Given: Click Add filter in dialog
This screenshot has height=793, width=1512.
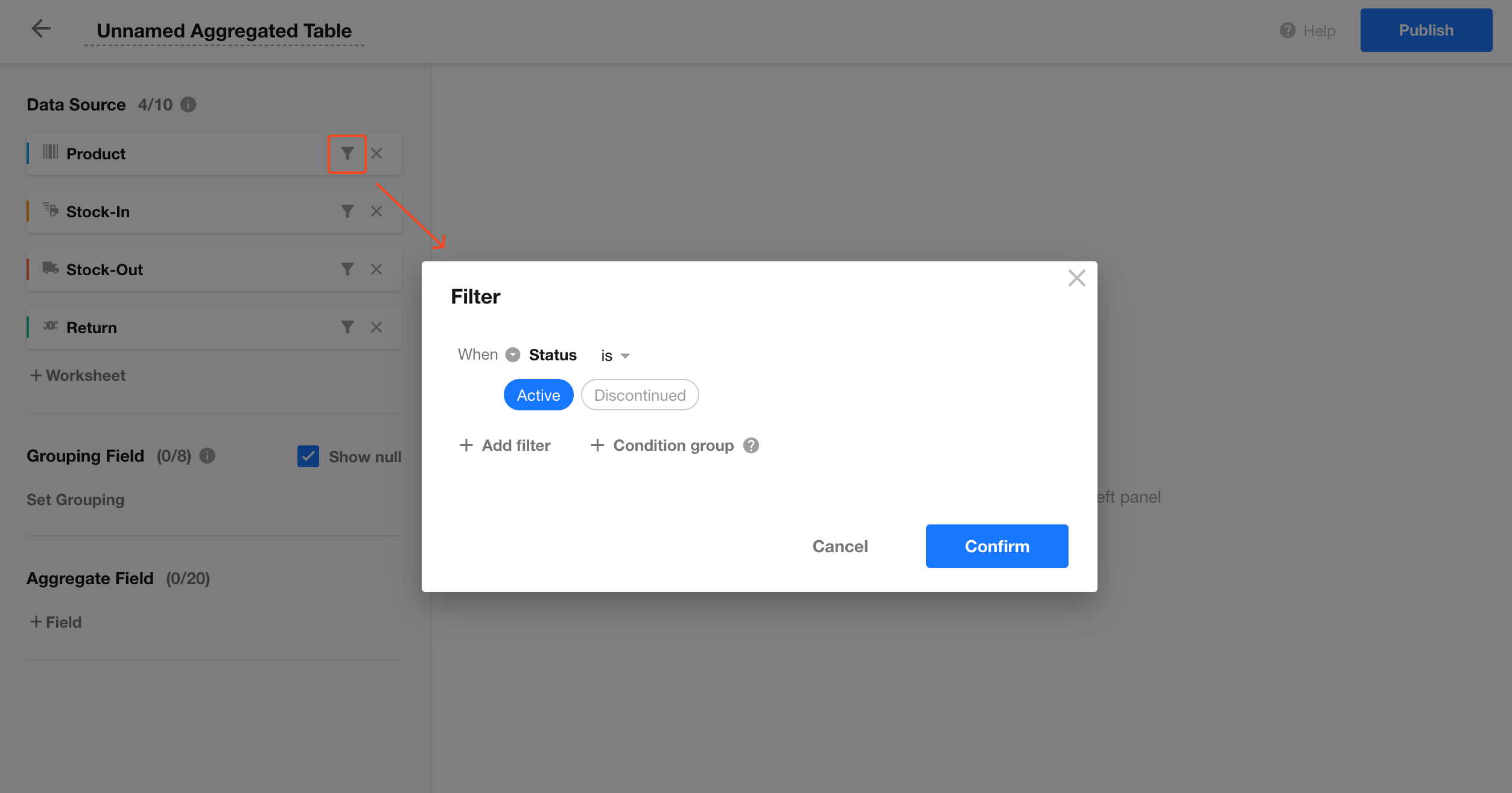Looking at the screenshot, I should point(505,445).
